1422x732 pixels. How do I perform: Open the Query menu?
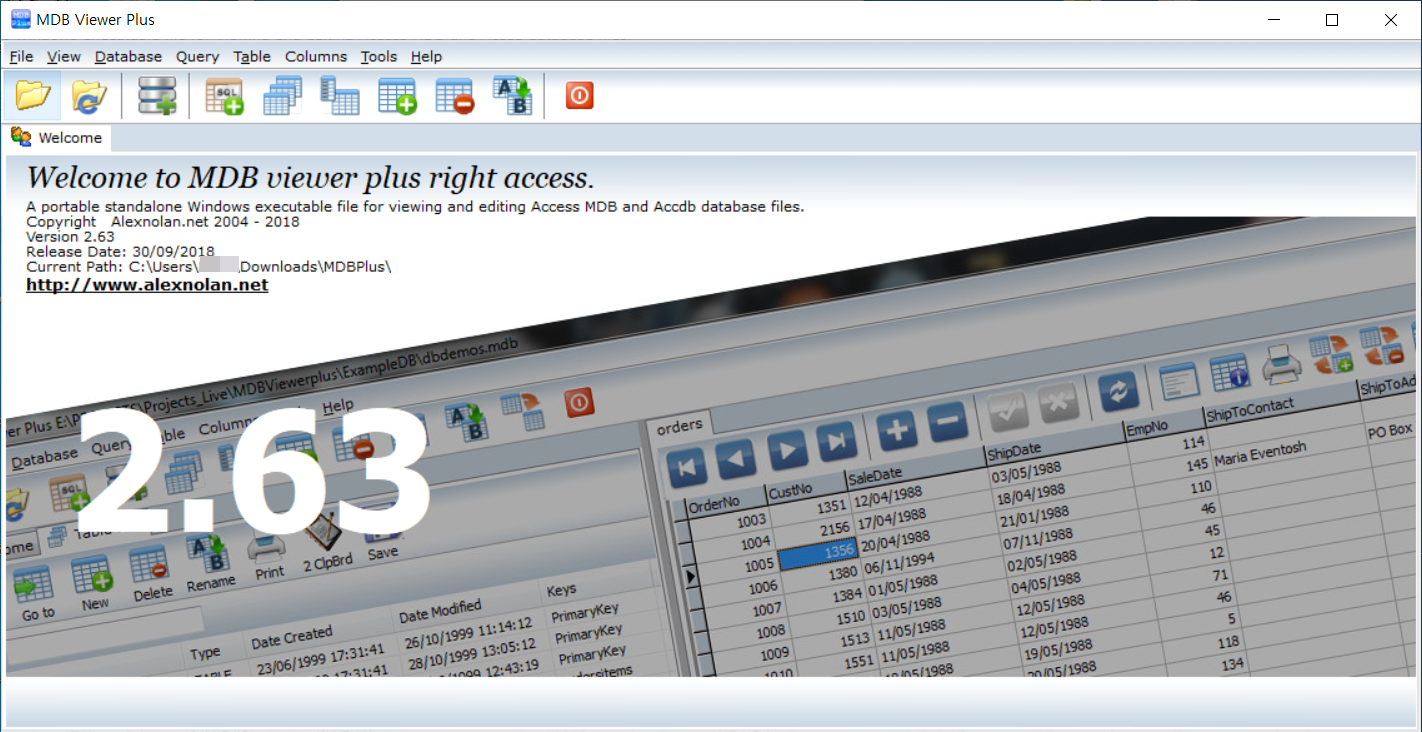coord(198,57)
